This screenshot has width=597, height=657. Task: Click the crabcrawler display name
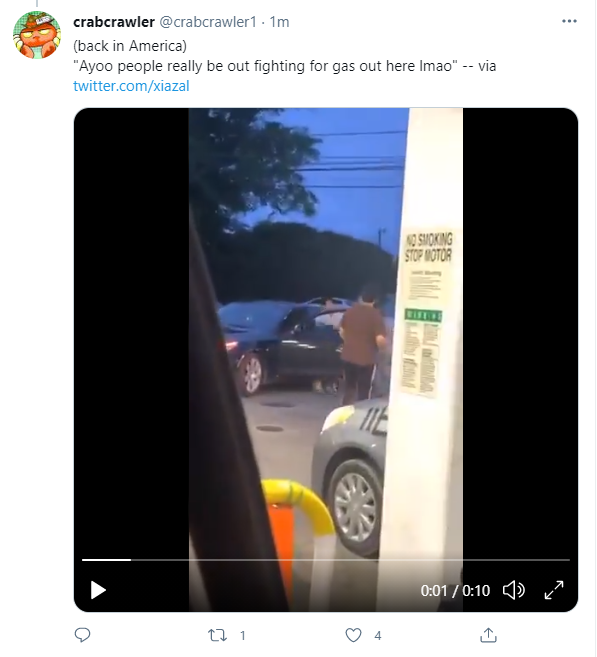click(x=114, y=22)
